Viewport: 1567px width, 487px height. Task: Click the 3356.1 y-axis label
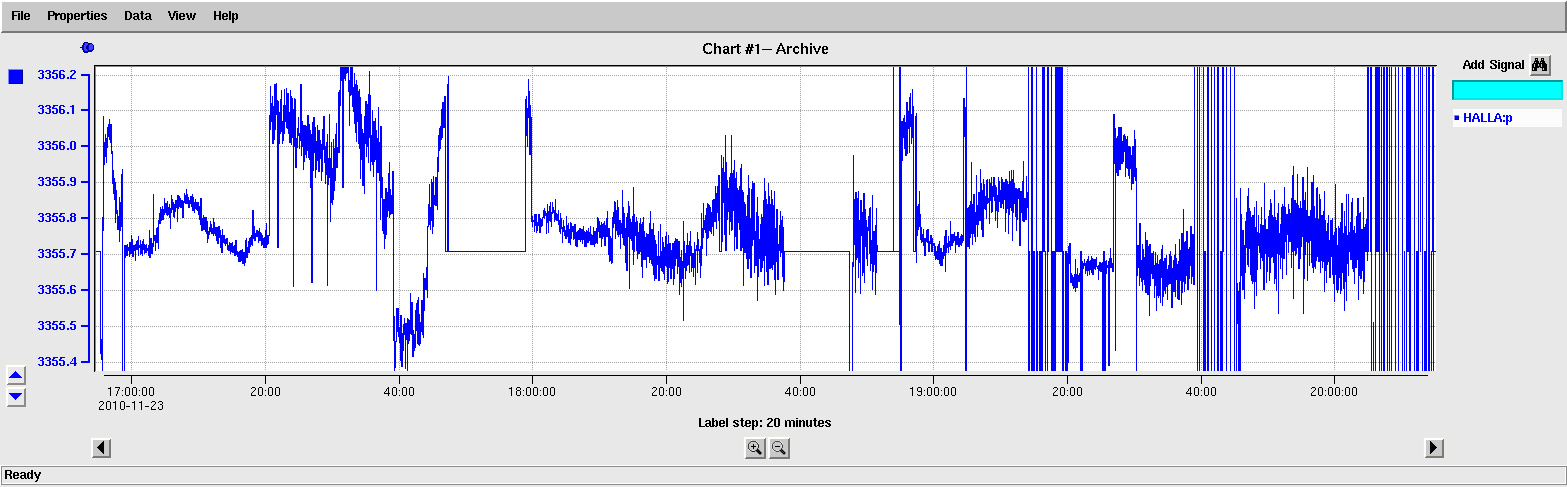click(x=57, y=110)
